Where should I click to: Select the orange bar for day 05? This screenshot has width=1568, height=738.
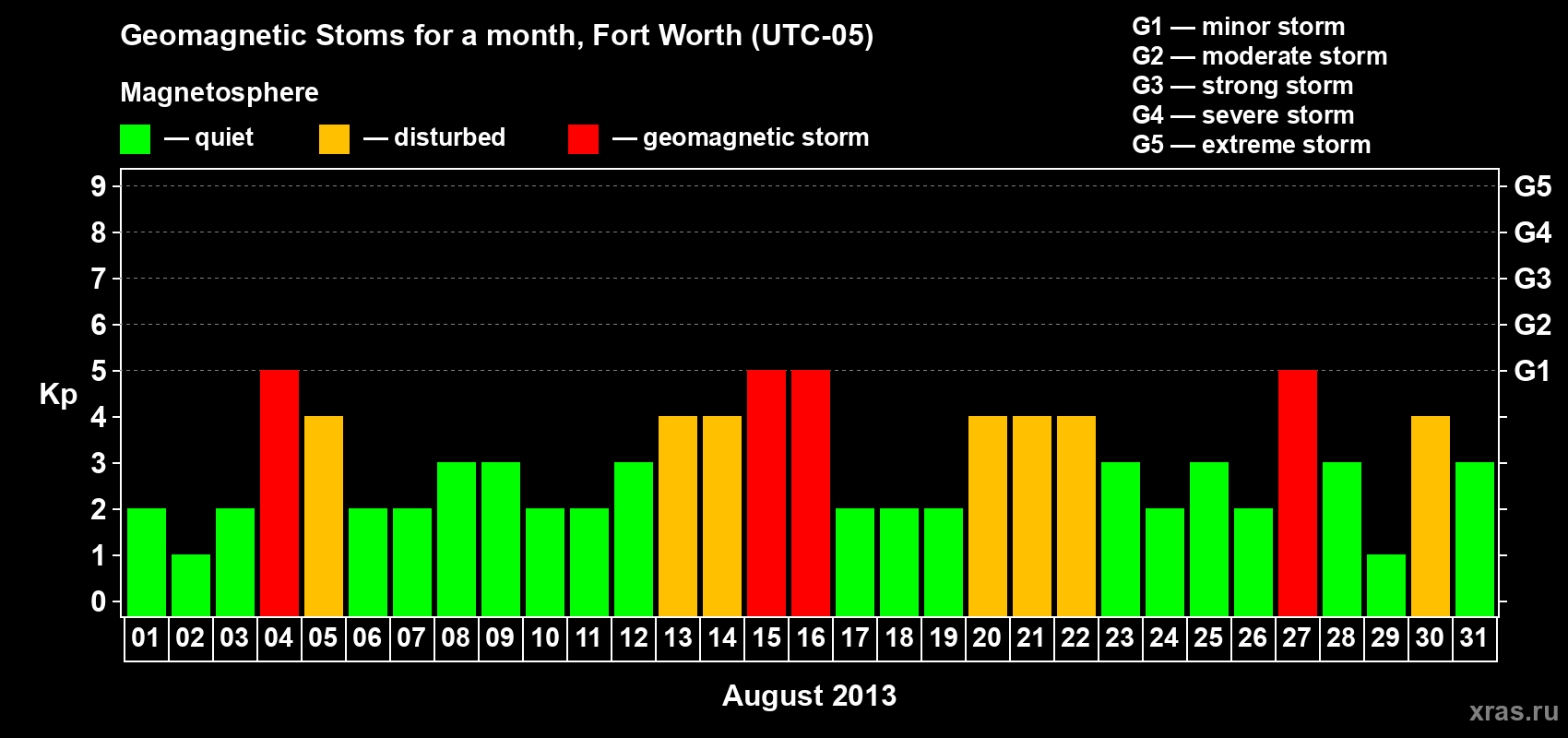[324, 516]
